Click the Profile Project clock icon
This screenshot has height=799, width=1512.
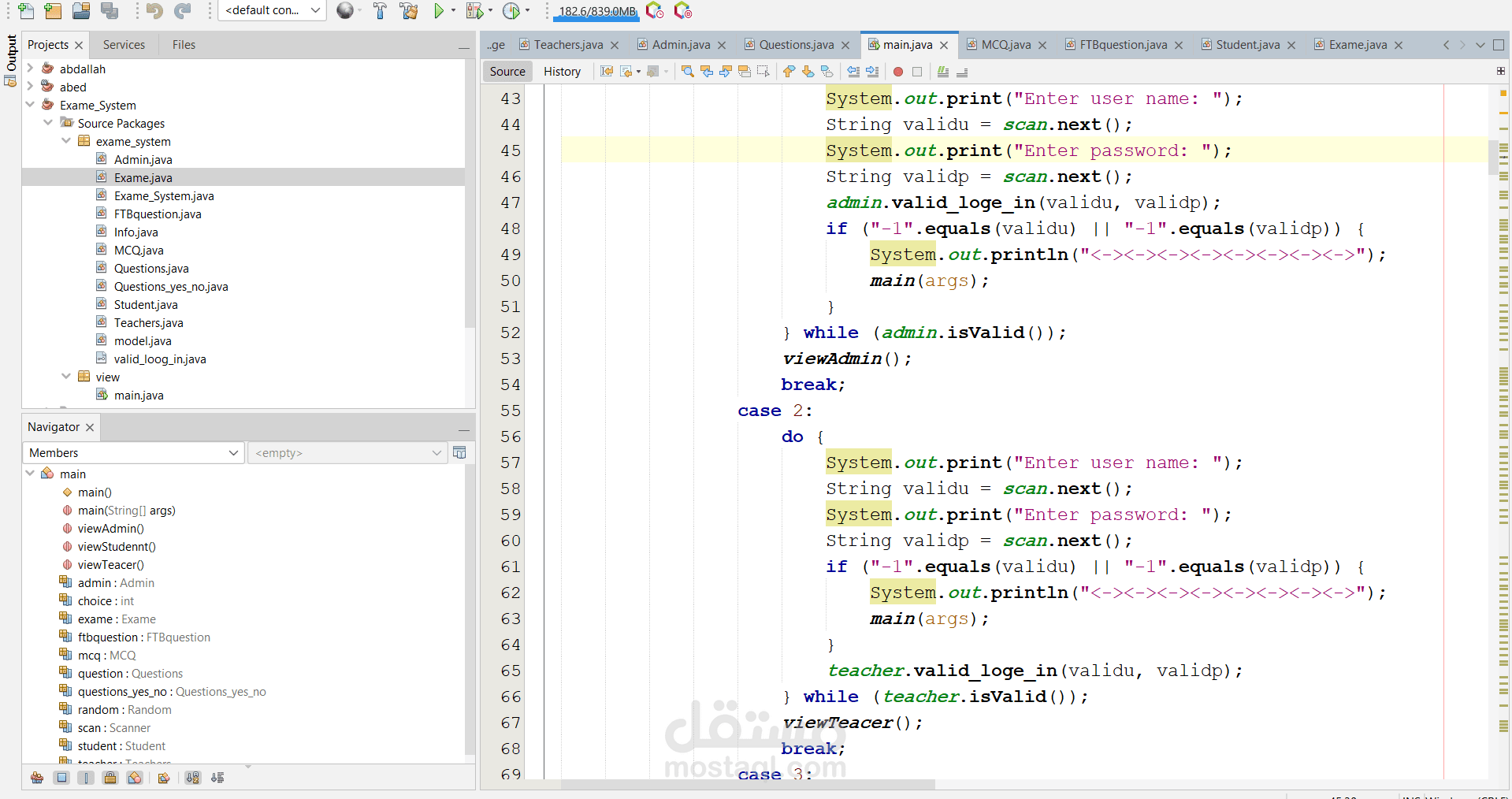(x=511, y=10)
